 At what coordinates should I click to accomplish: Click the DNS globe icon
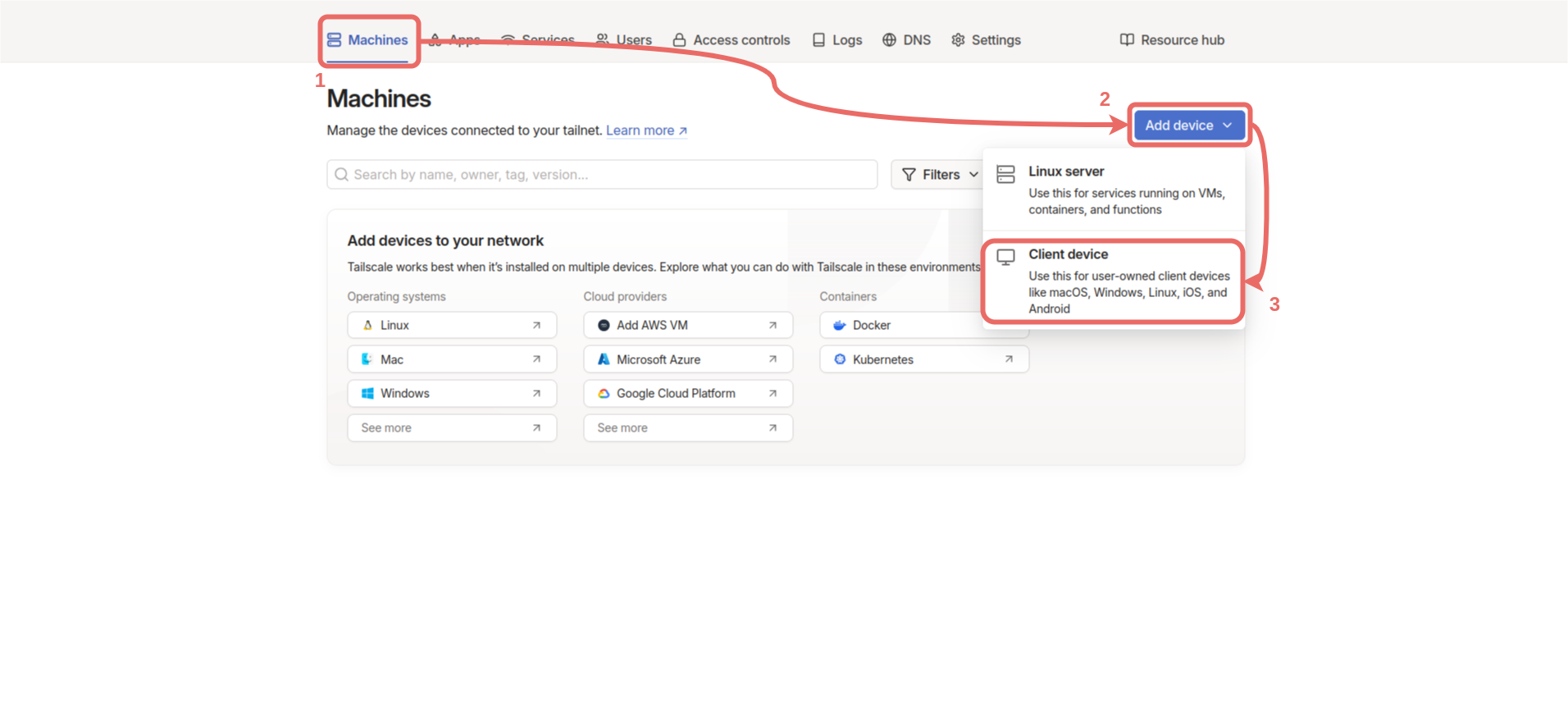pyautogui.click(x=890, y=40)
